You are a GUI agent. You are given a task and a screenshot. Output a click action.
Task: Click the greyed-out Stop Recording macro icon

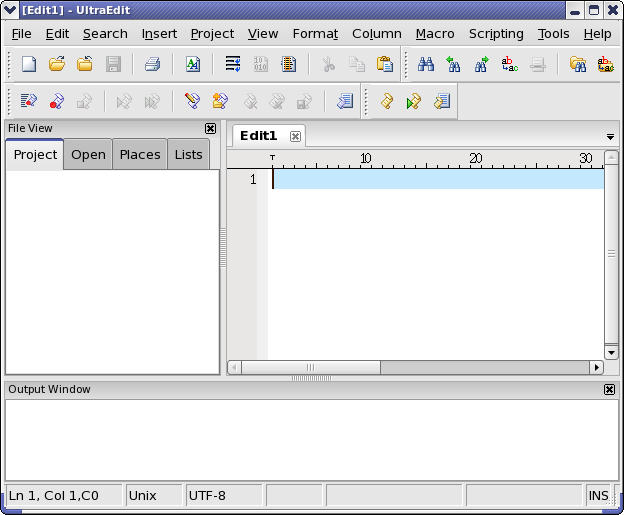tap(84, 101)
